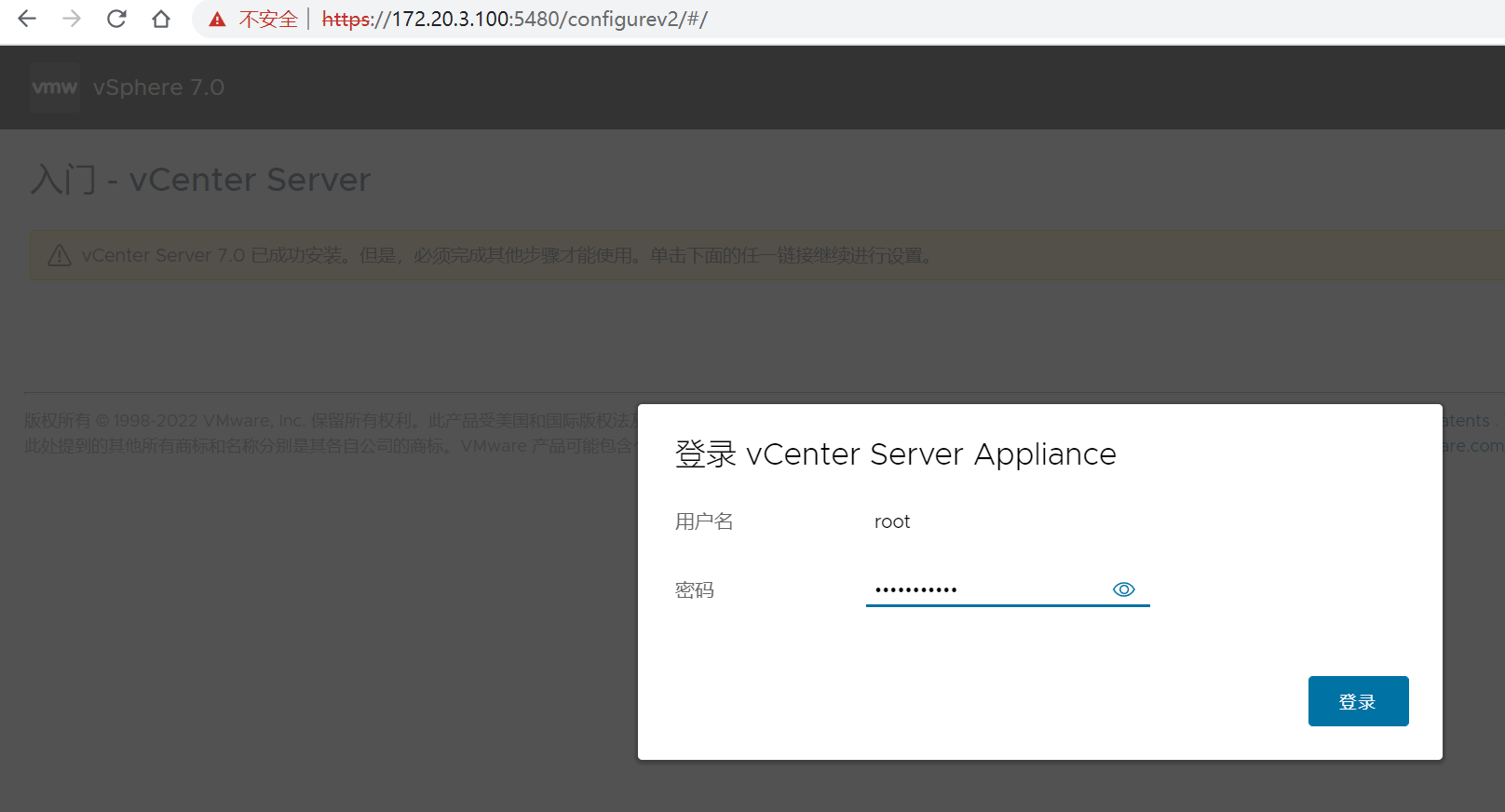This screenshot has height=812, width=1505.
Task: Click the browser address bar URL
Action: click(x=515, y=20)
